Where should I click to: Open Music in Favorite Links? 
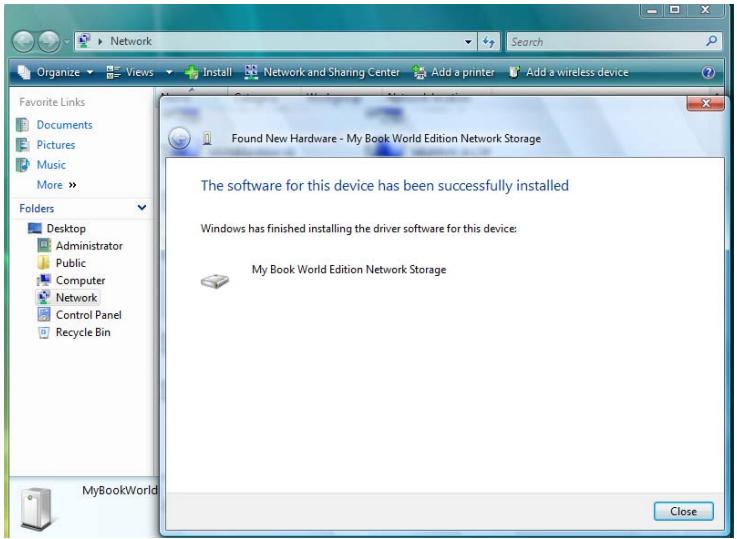coord(51,165)
